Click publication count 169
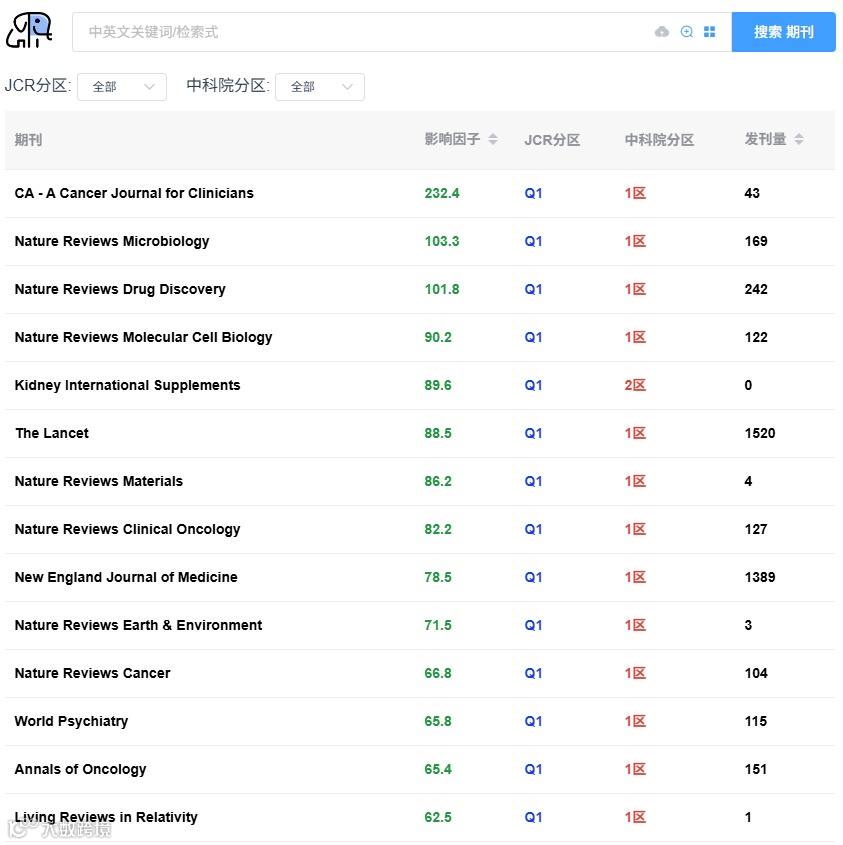The image size is (843, 845). 756,241
